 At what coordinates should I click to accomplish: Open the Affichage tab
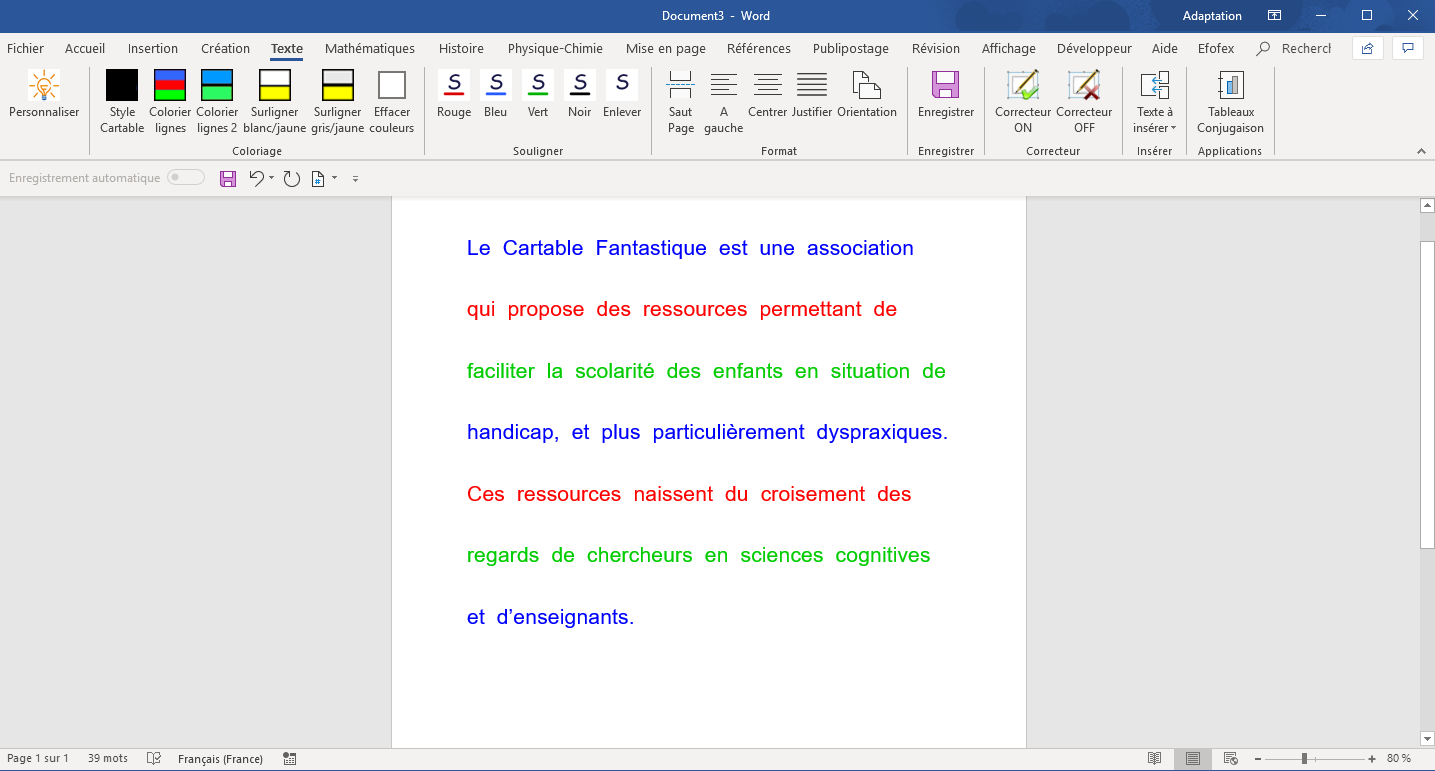point(1009,48)
